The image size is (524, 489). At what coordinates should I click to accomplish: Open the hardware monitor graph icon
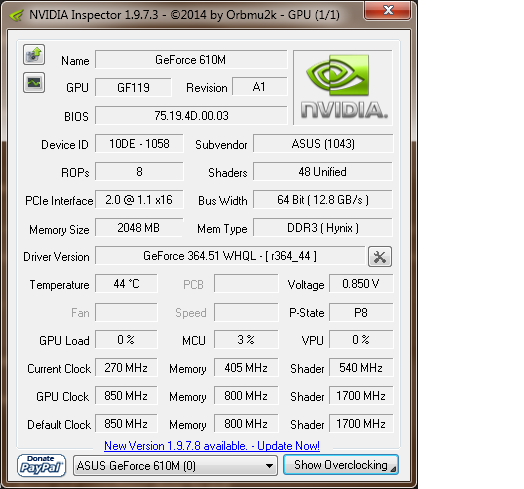(x=34, y=83)
